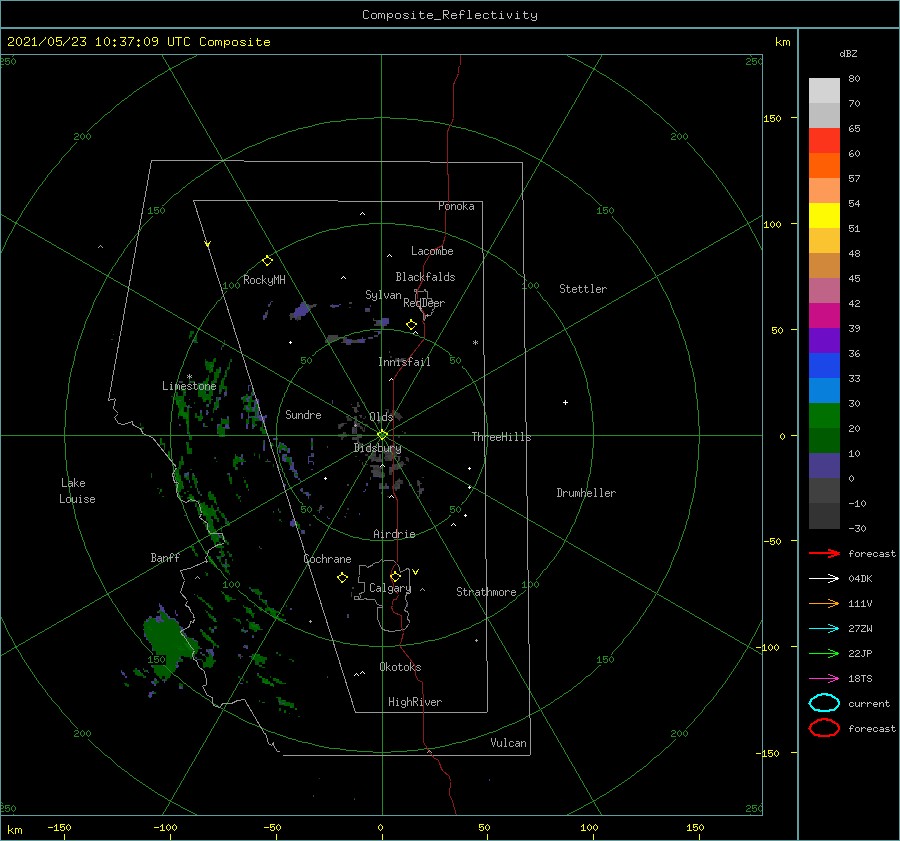Screen dimensions: 900x841
Task: Click the HighRiver city label
Action: tap(415, 702)
